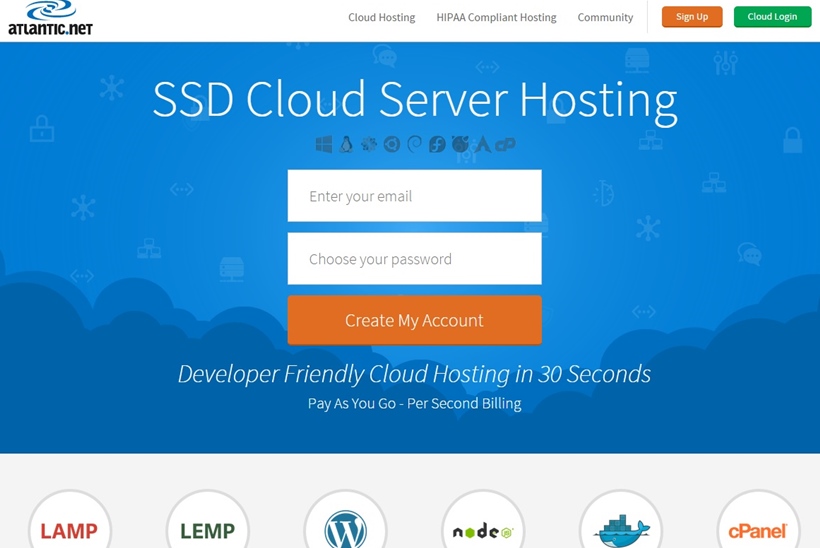Image resolution: width=820 pixels, height=548 pixels.
Task: Select the CentOS icon
Action: pyautogui.click(x=369, y=144)
